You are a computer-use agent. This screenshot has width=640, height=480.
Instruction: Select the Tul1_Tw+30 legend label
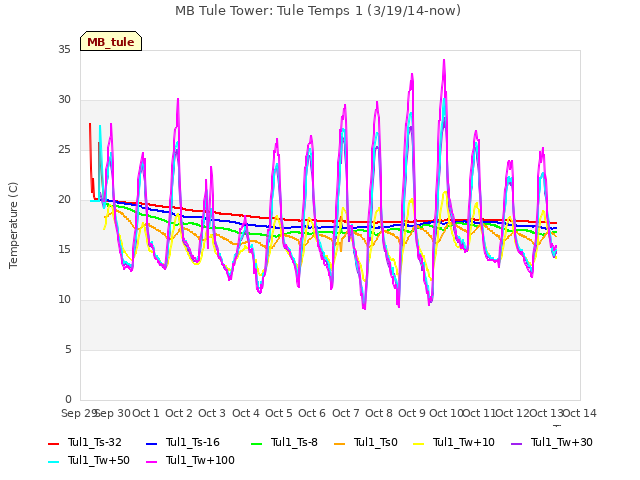click(x=562, y=442)
